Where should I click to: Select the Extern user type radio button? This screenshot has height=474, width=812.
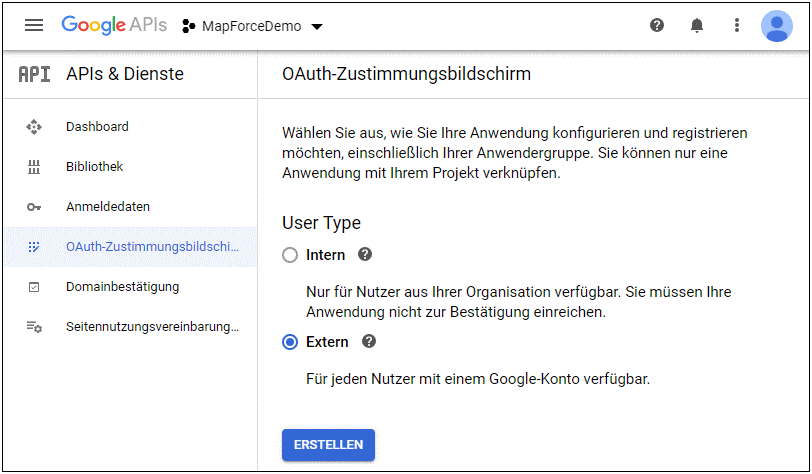(291, 342)
